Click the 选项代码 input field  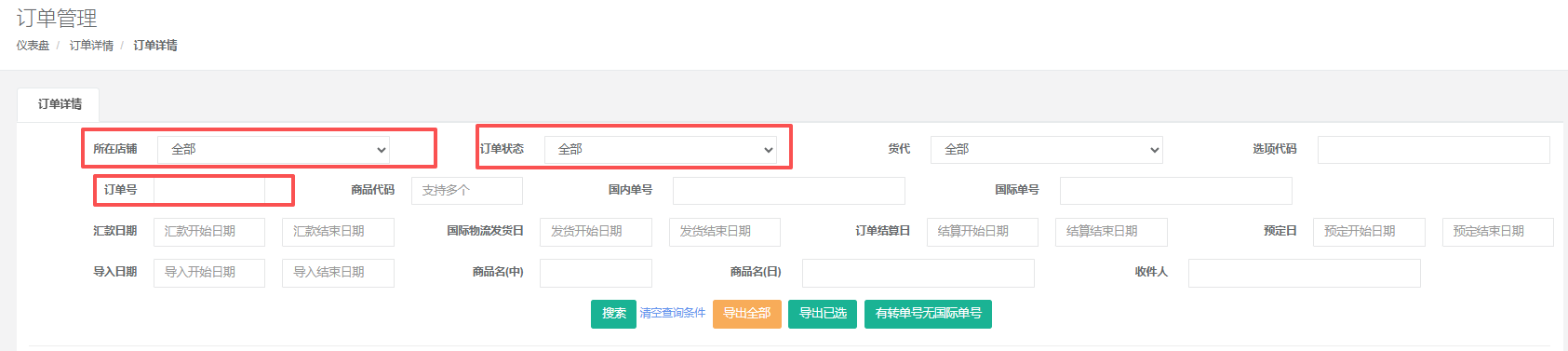click(x=1434, y=149)
